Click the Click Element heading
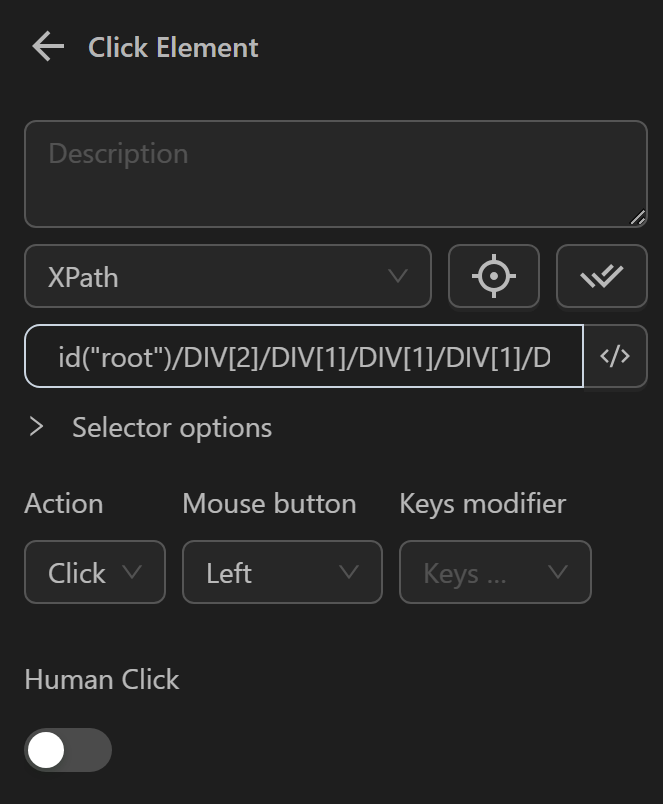This screenshot has width=663, height=804. coord(172,47)
